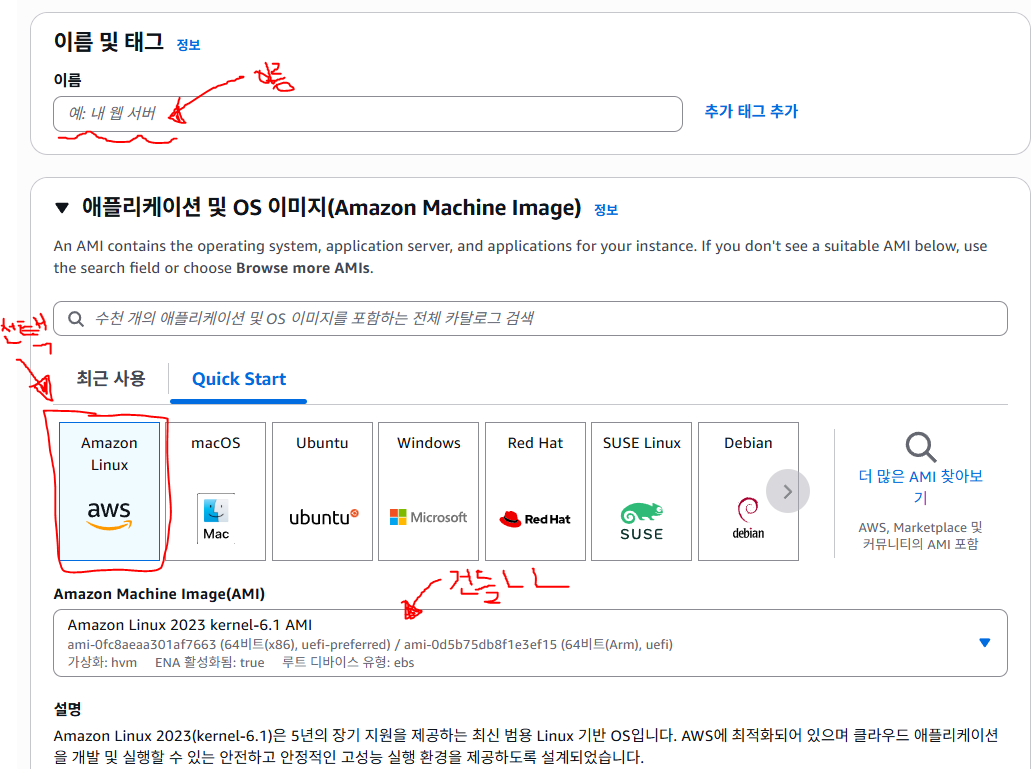Viewport: 1031px width, 769px height.
Task: Click the aws logo in Amazon Linux card
Action: coord(109,515)
